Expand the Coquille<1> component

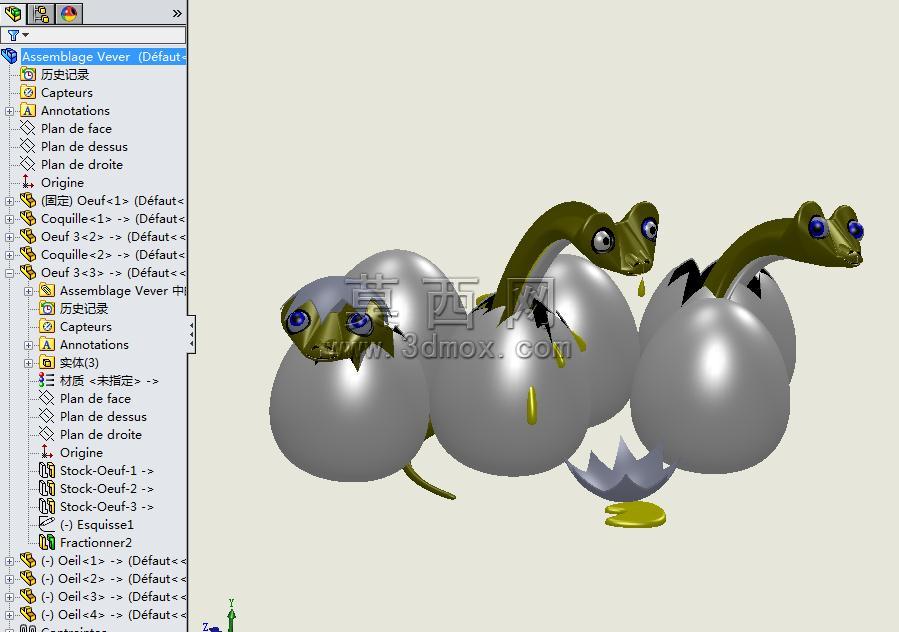9,219
